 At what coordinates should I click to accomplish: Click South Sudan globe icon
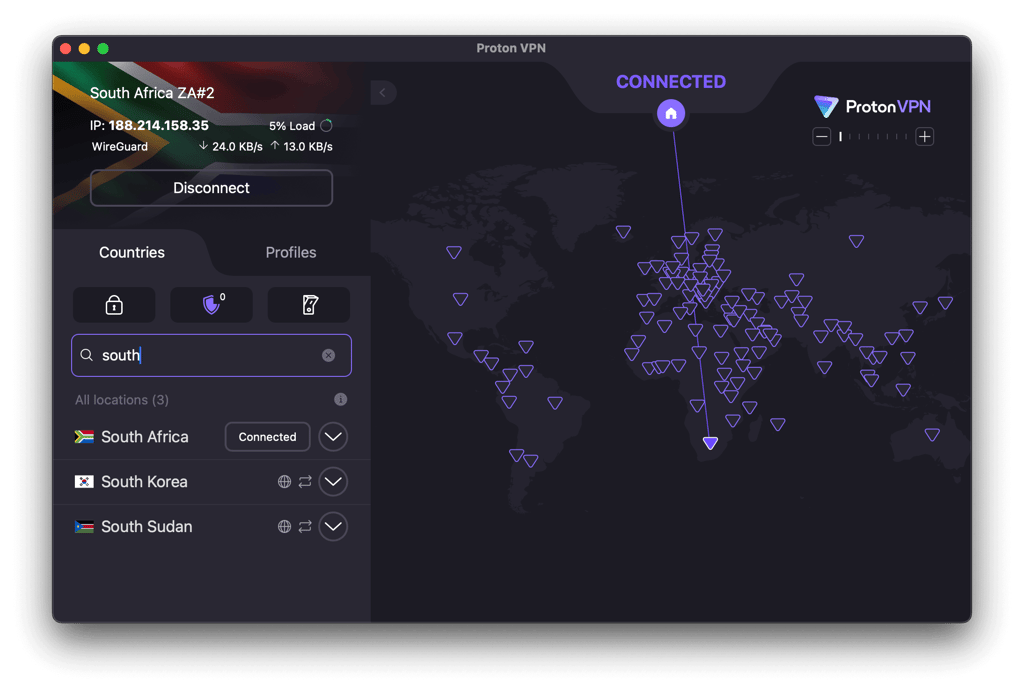point(284,526)
